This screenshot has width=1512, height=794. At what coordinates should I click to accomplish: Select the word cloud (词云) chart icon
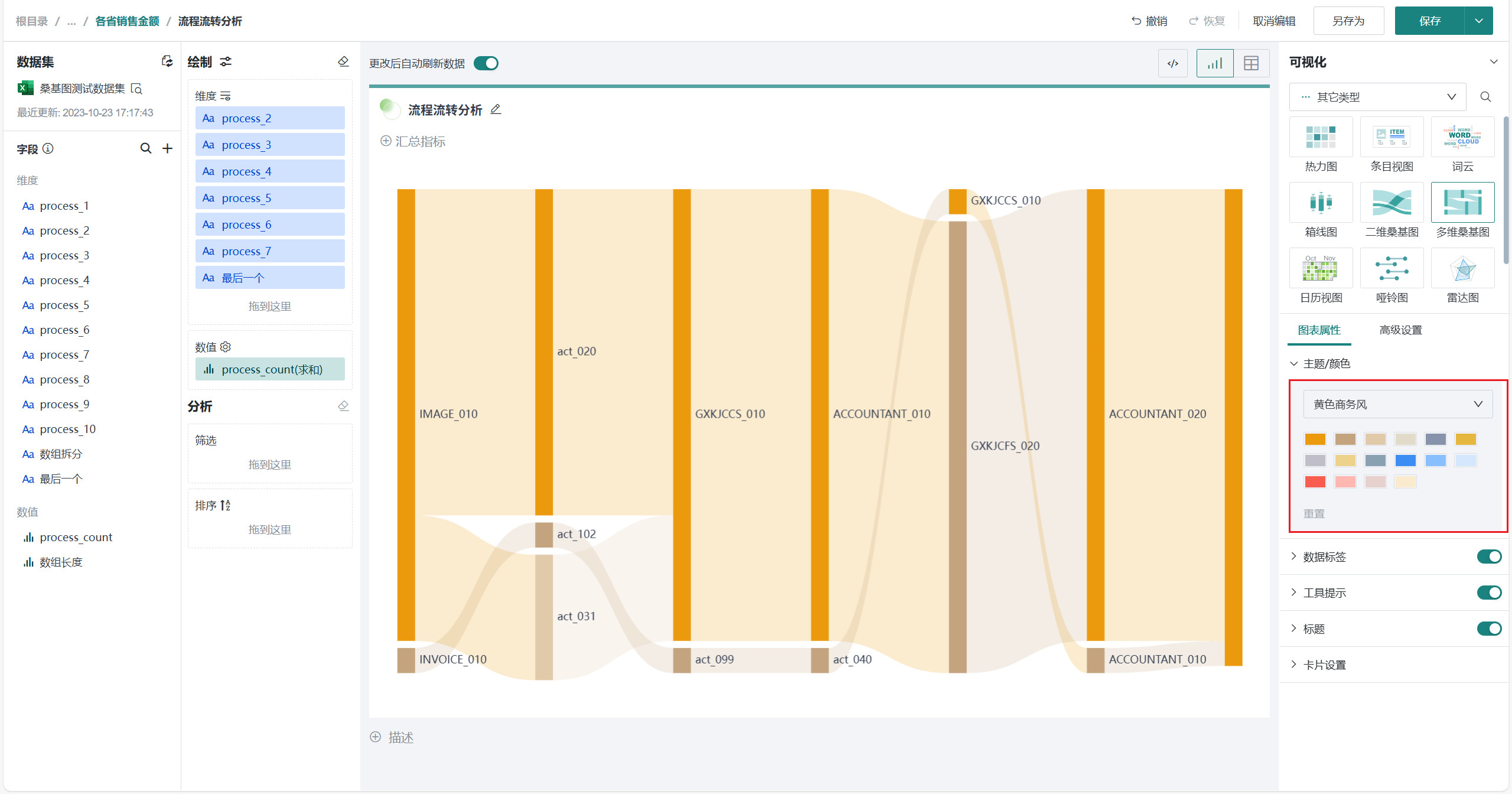(x=1462, y=138)
